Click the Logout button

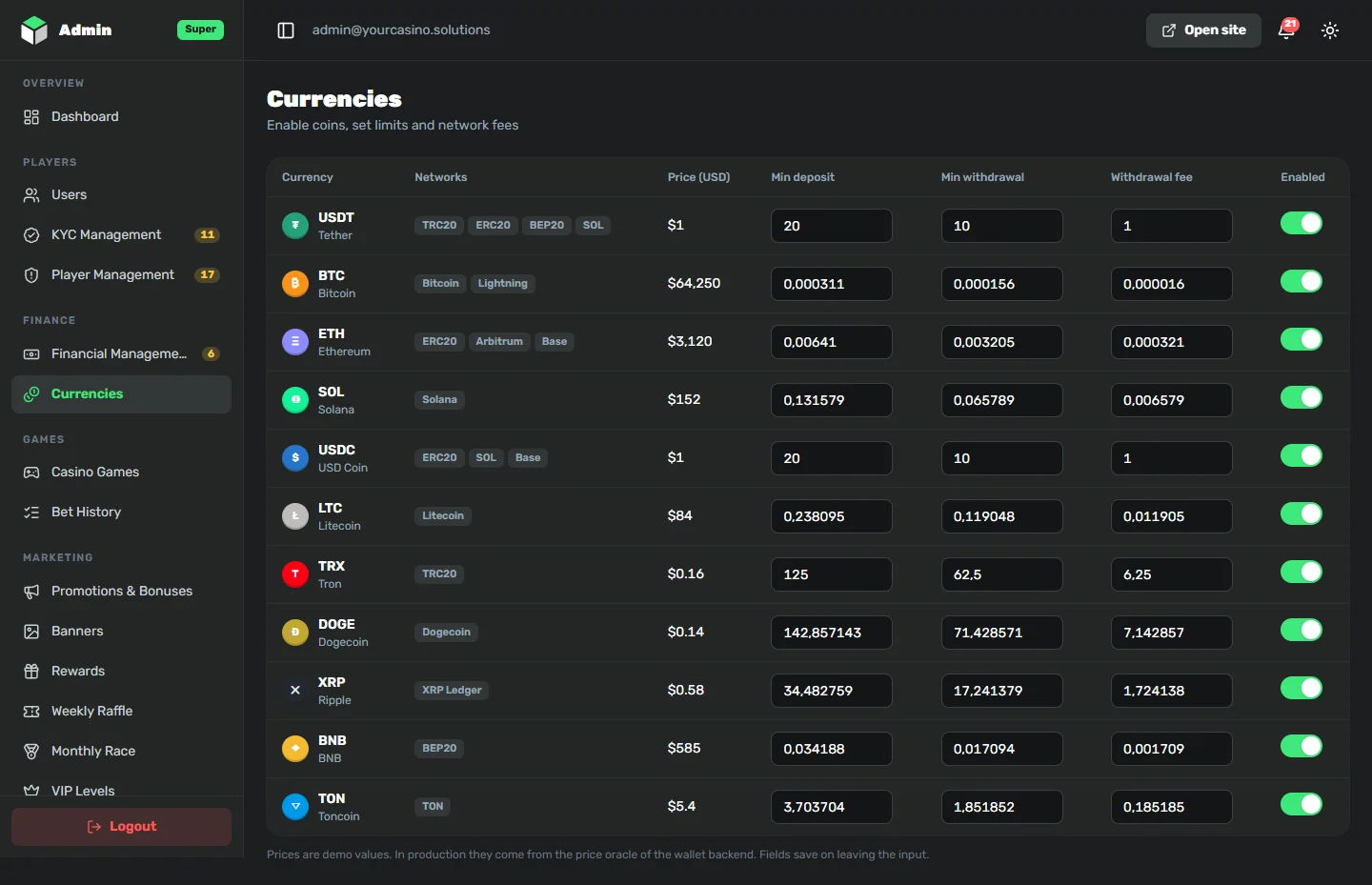[121, 827]
